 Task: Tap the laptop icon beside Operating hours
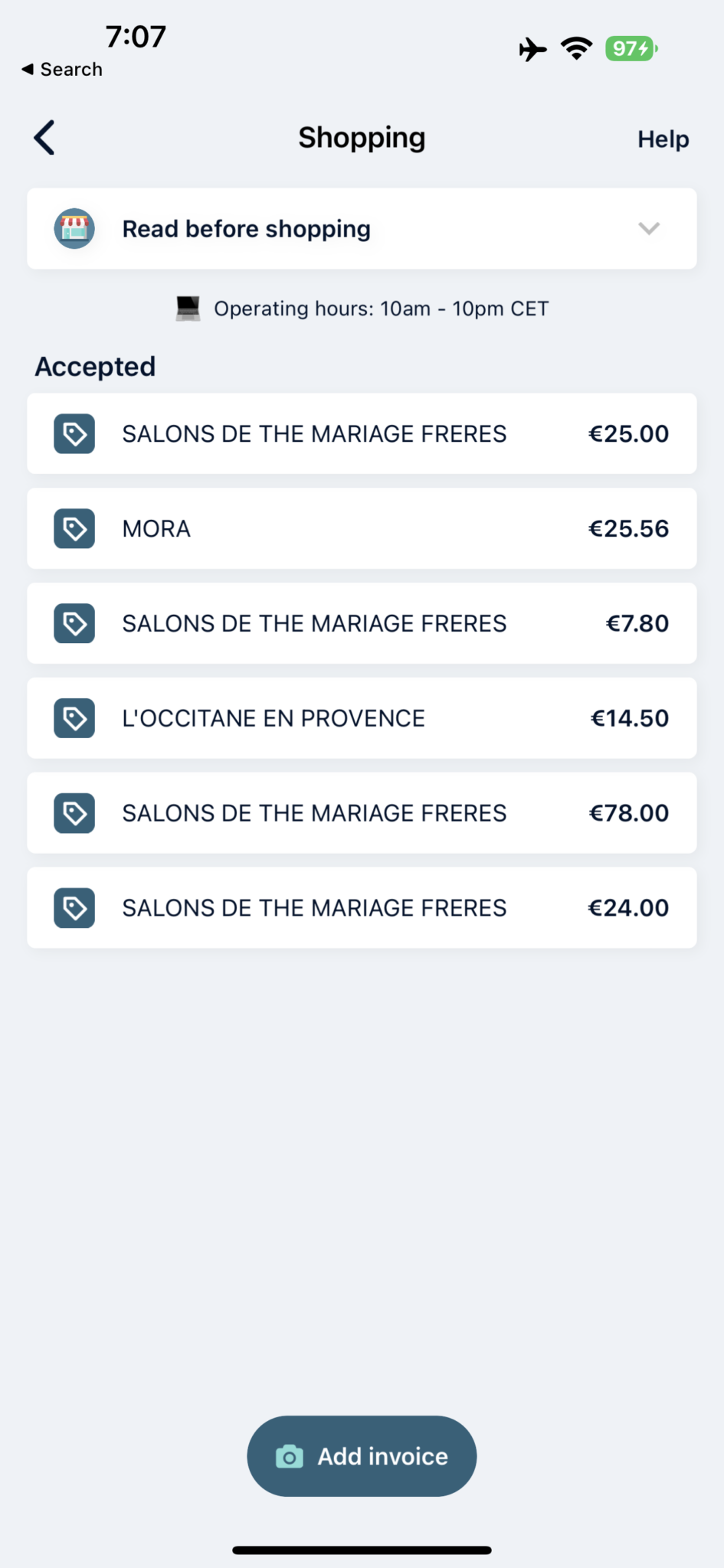[188, 309]
